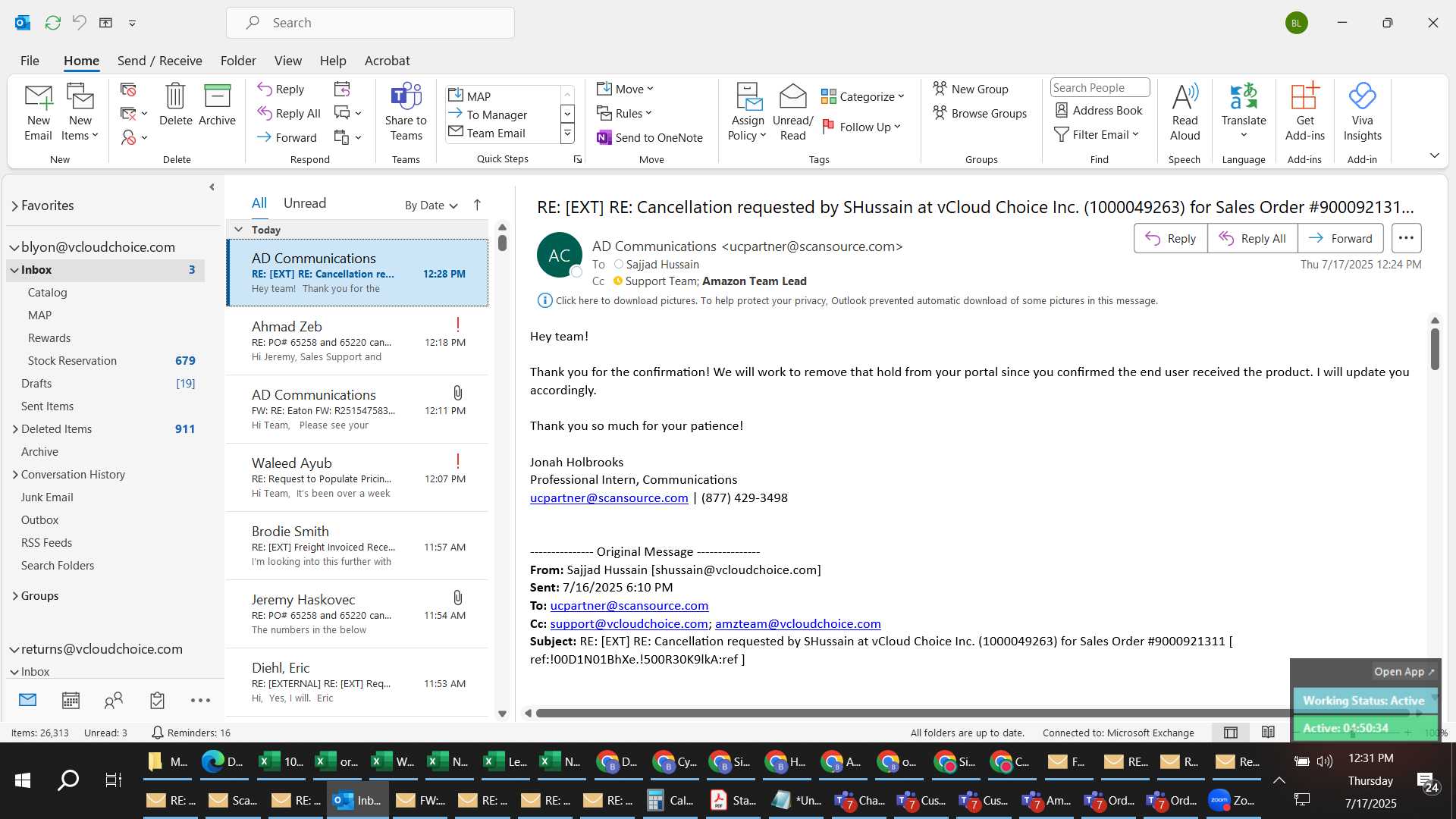
Task: Click the download pictures info icon
Action: (x=544, y=300)
